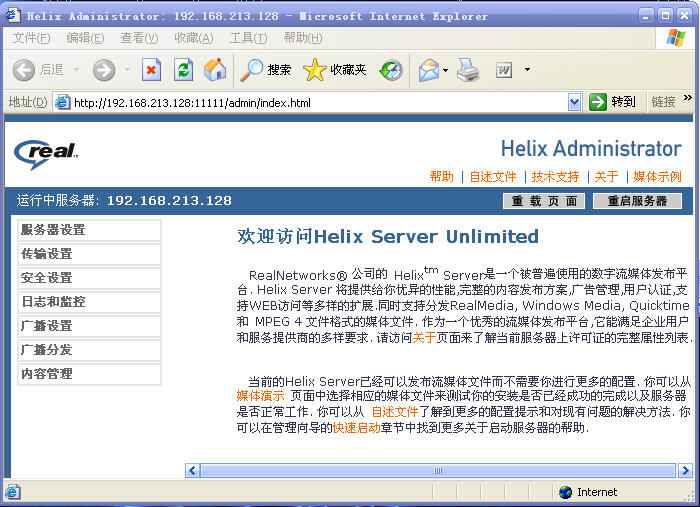
Task: Click the 快速启动 link
Action: [x=356, y=428]
